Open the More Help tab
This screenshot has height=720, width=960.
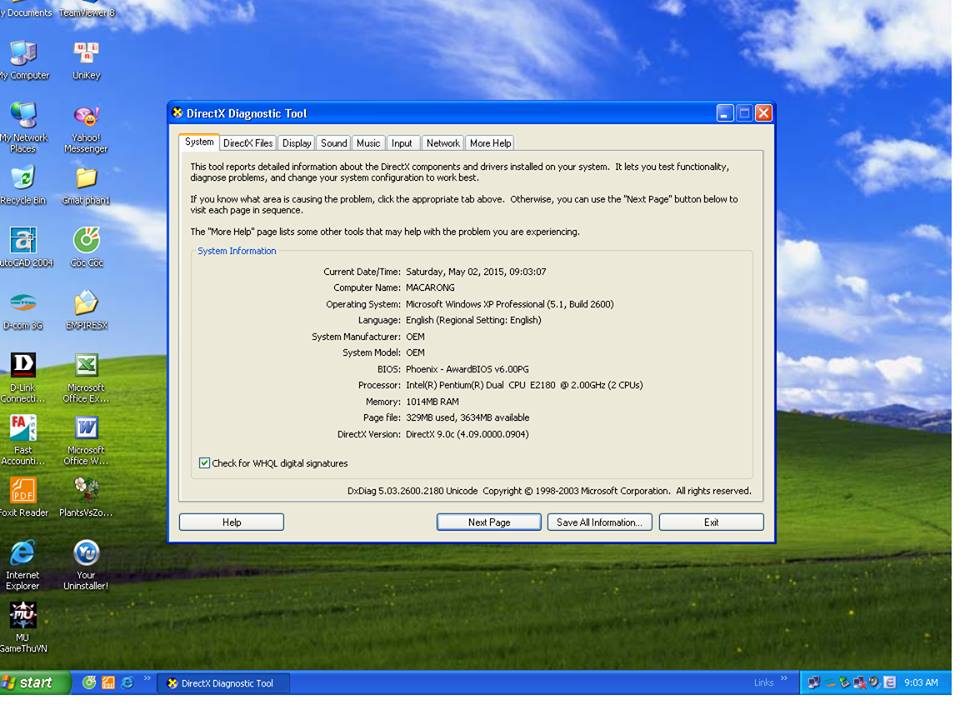[490, 143]
